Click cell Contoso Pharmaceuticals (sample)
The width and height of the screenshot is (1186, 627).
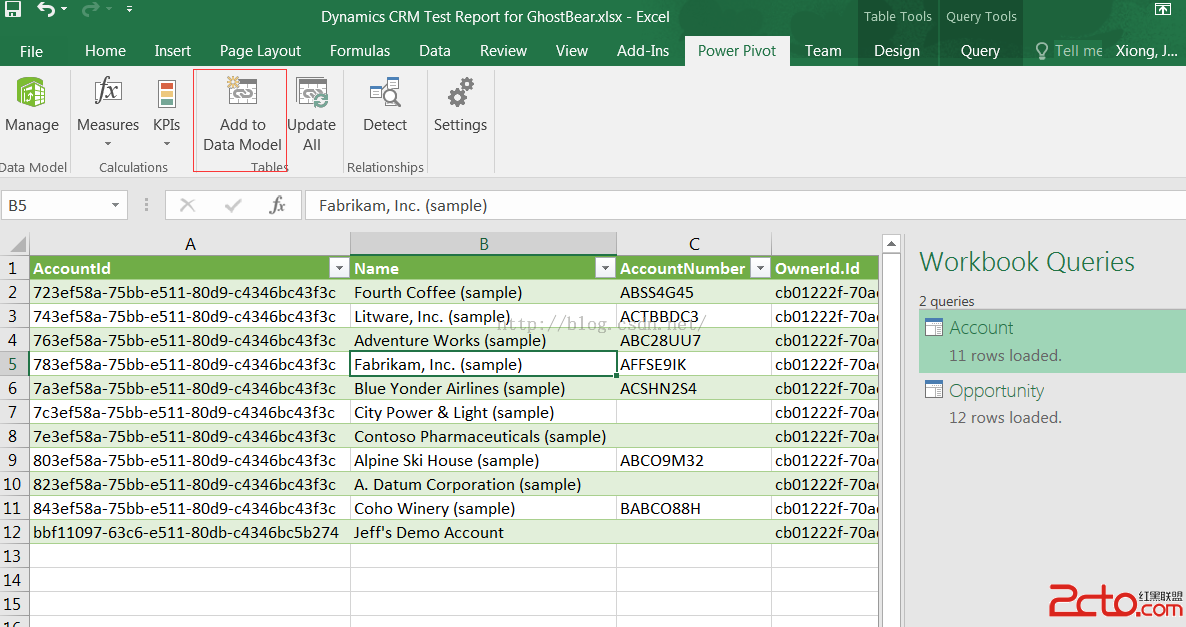(483, 436)
